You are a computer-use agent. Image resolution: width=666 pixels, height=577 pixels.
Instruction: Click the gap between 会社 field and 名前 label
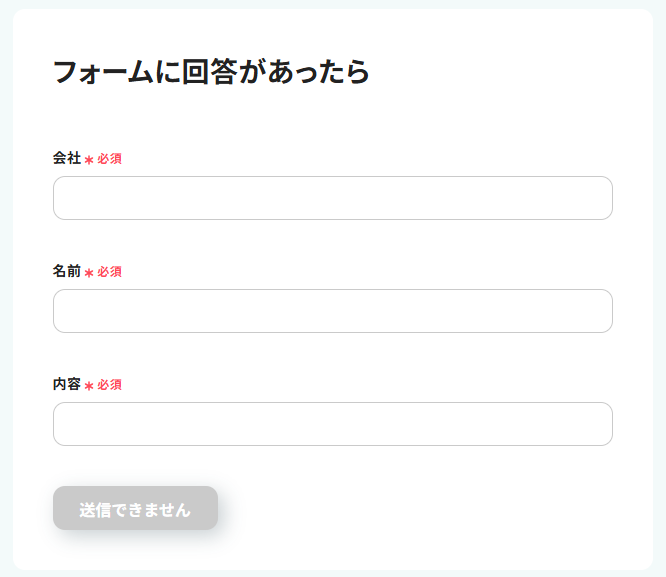coord(332,244)
